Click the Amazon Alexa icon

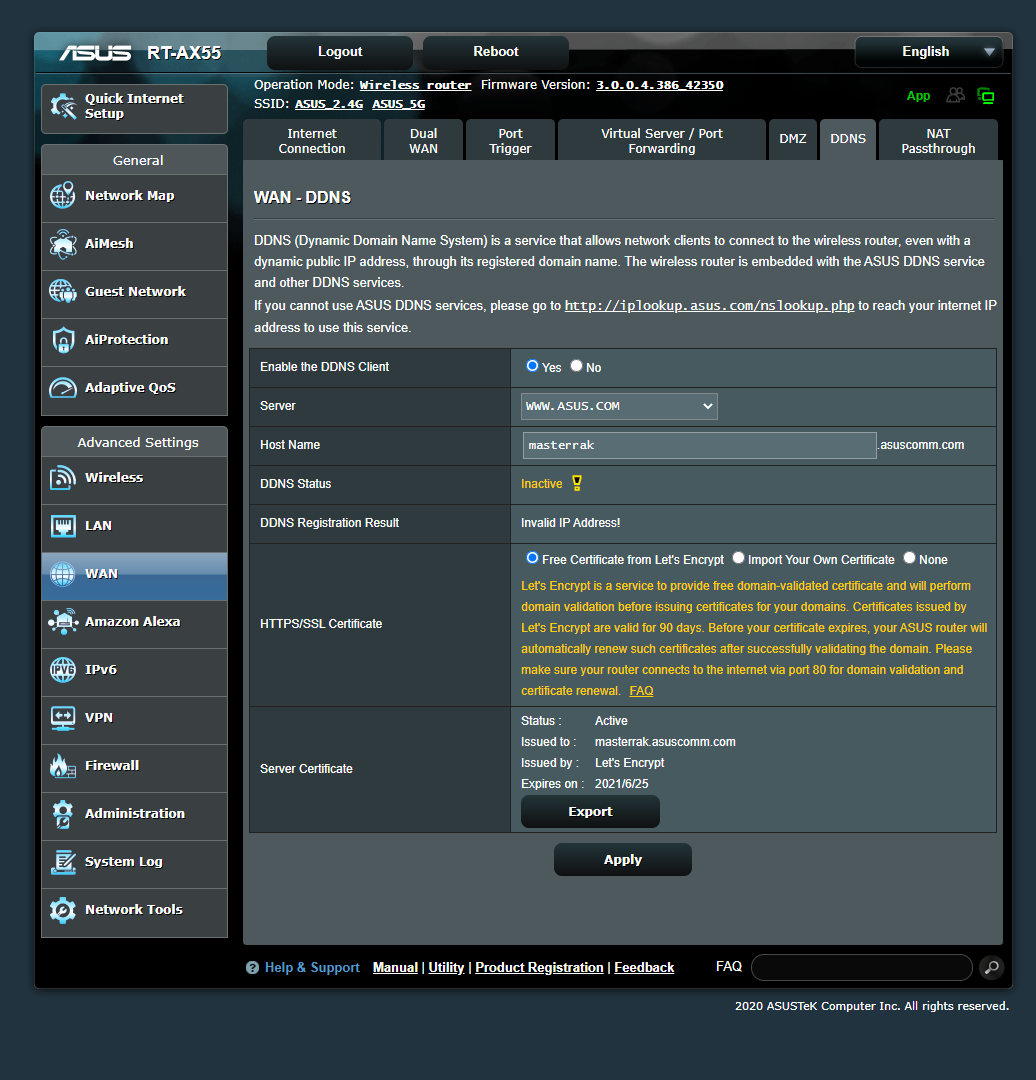click(63, 621)
